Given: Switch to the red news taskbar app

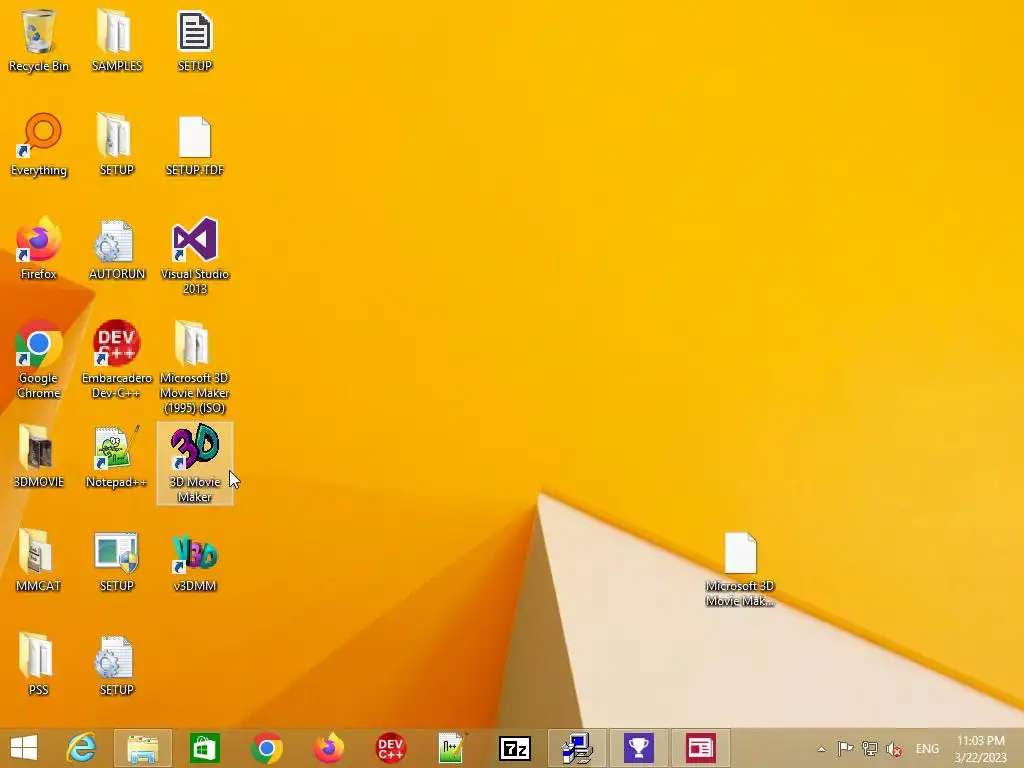Looking at the screenshot, I should (700, 748).
